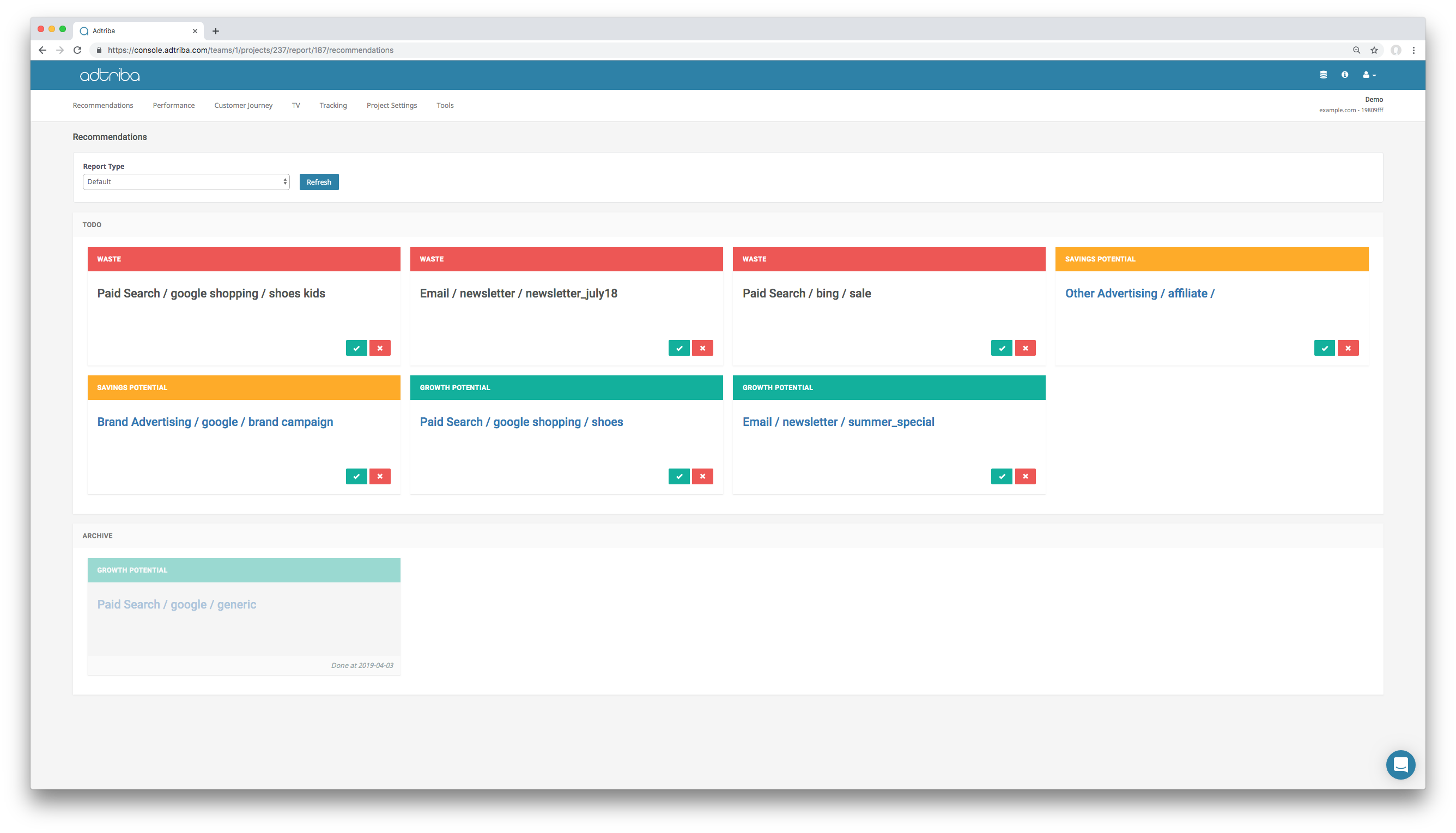This screenshot has width=1456, height=833.
Task: Switch to the Performance section
Action: 173,105
